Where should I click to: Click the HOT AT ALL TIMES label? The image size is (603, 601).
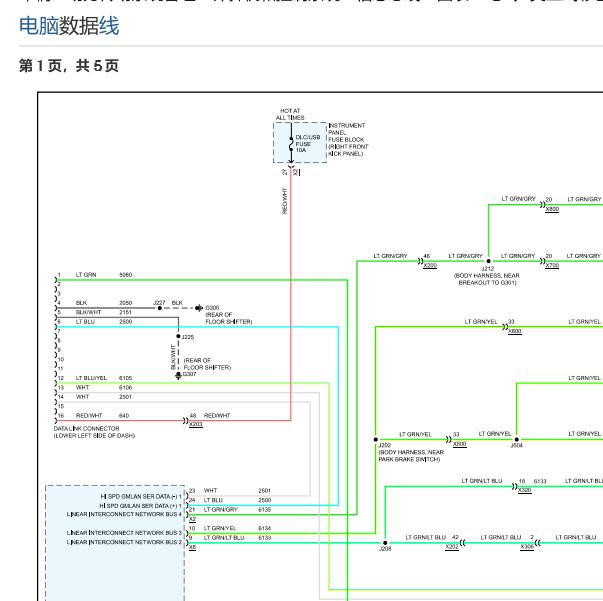coord(290,114)
